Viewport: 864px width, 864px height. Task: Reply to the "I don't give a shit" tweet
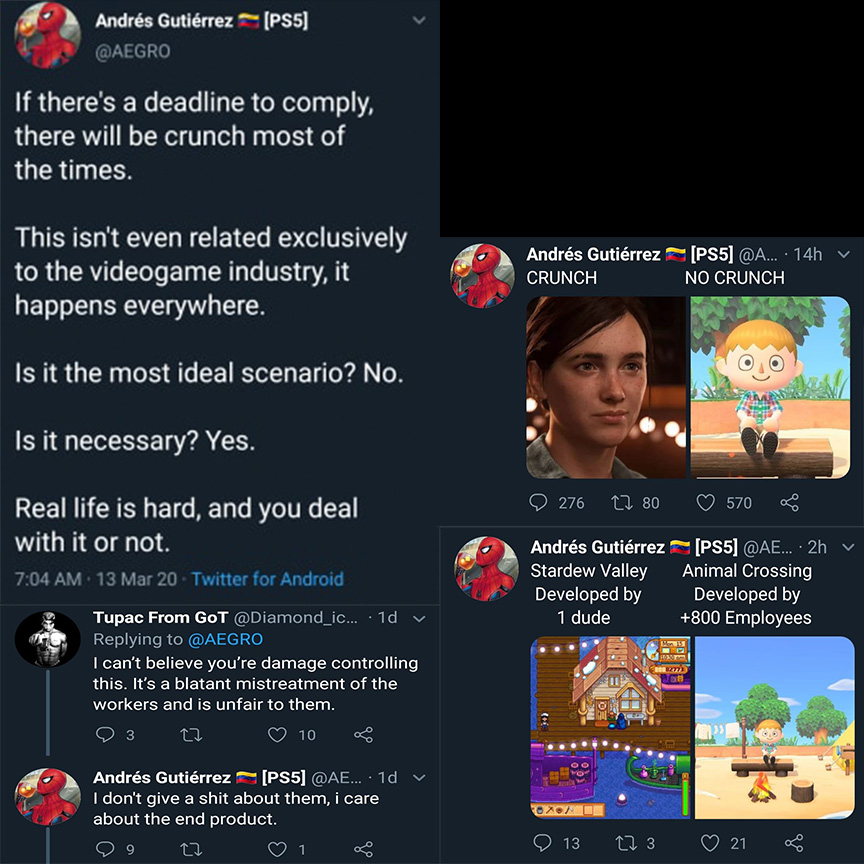[x=105, y=849]
